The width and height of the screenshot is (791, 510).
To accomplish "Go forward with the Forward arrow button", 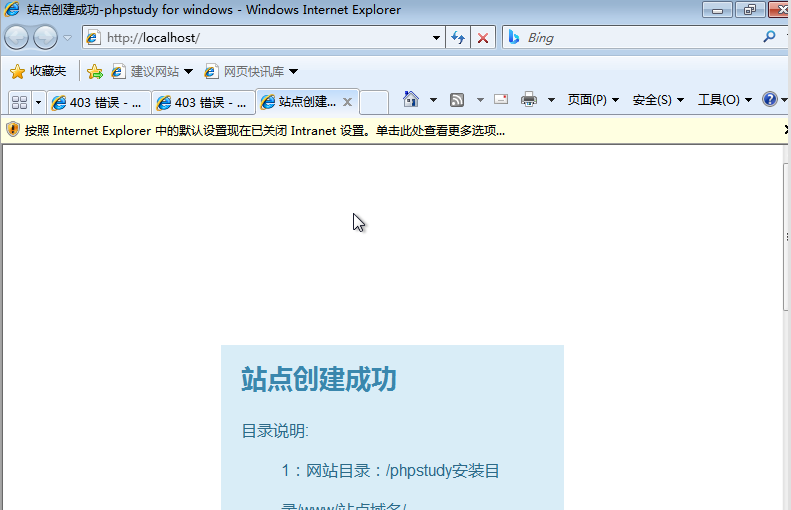I will [x=45, y=38].
